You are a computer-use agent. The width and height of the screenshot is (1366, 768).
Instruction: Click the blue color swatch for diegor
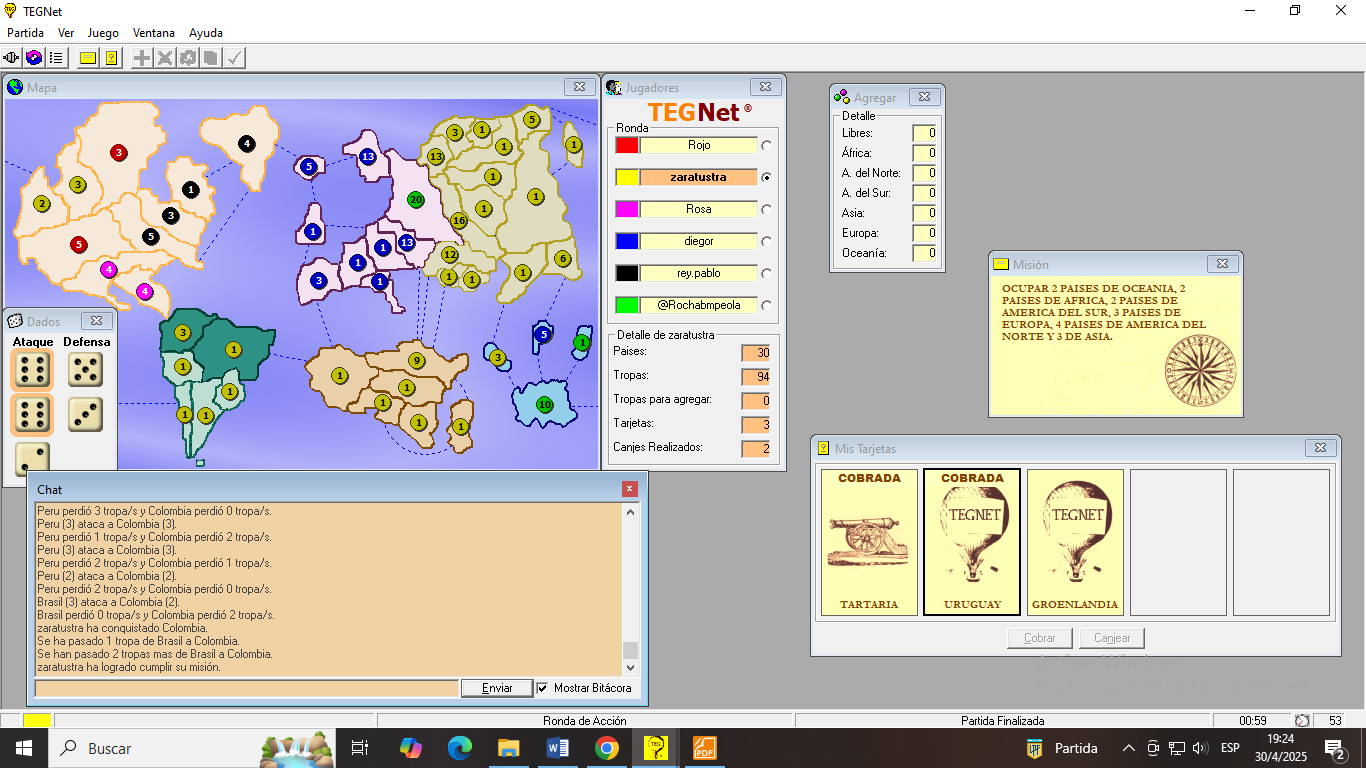point(627,241)
